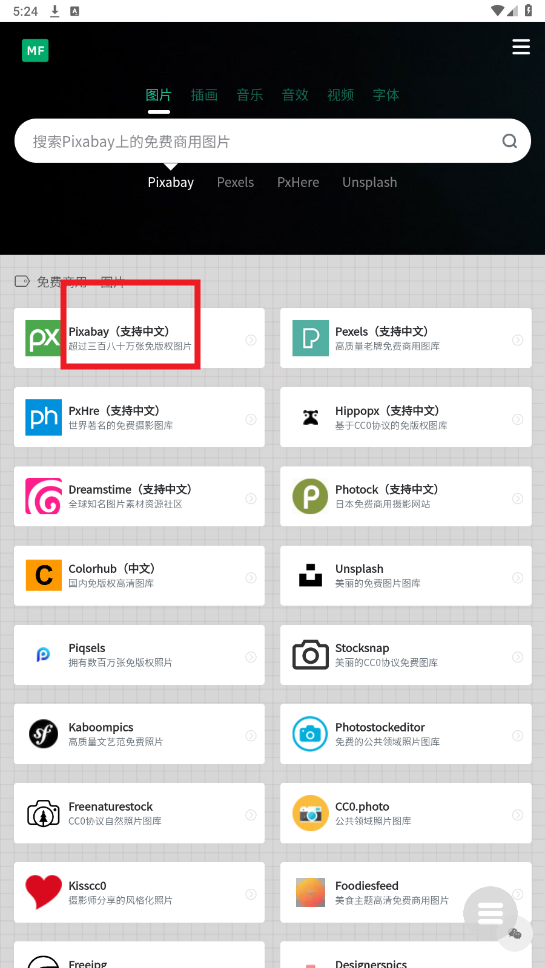Tap the Dreamstime pink spiral logo
The width and height of the screenshot is (545, 968).
coord(43,496)
